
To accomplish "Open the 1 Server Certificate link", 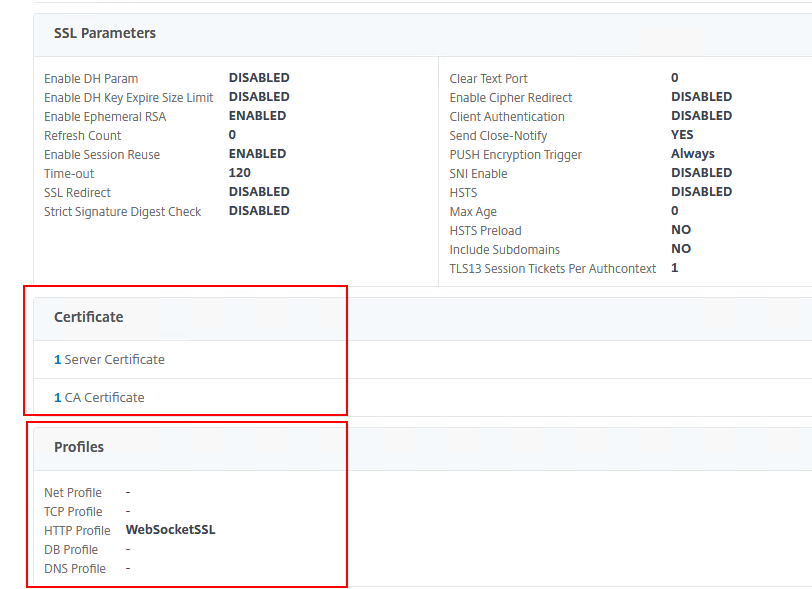I will point(109,359).
